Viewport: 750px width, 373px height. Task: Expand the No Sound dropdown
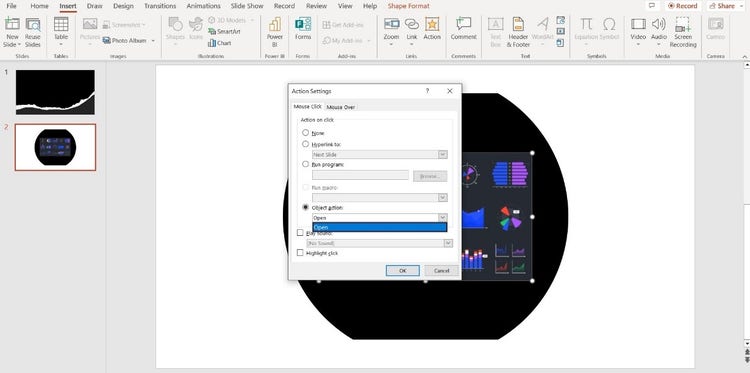point(448,243)
